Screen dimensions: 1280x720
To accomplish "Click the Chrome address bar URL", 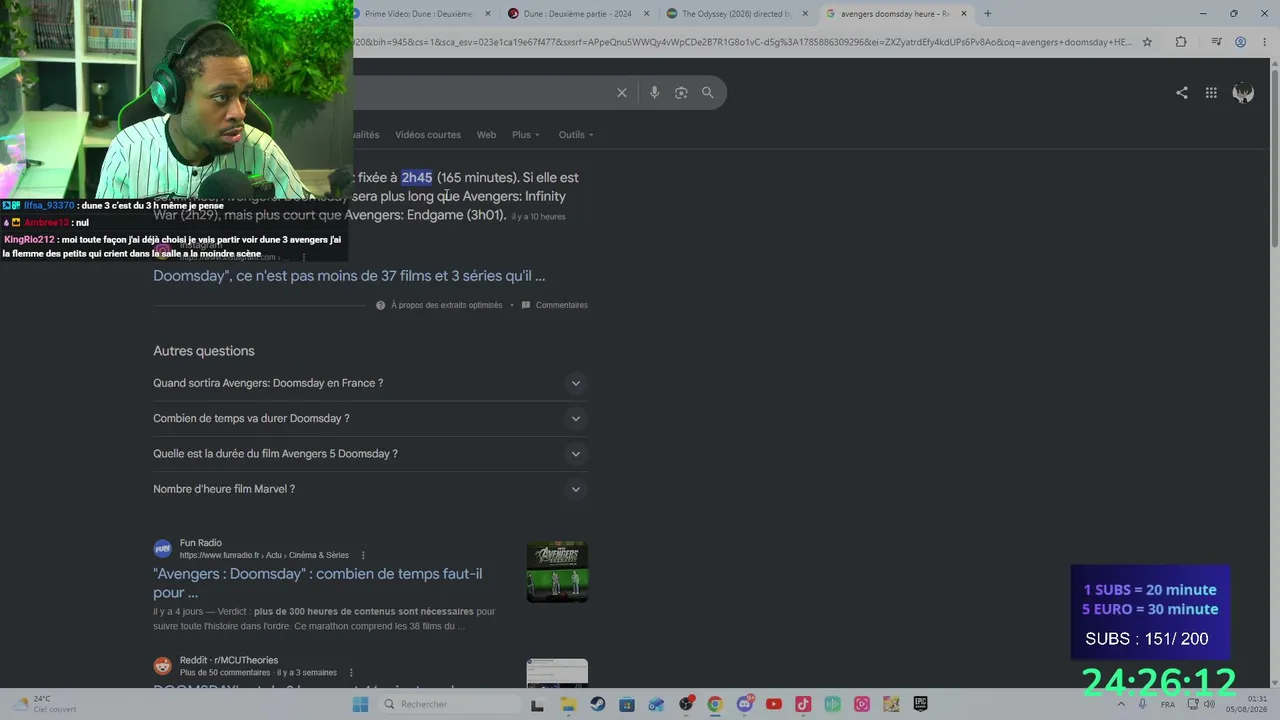I will tap(742, 42).
